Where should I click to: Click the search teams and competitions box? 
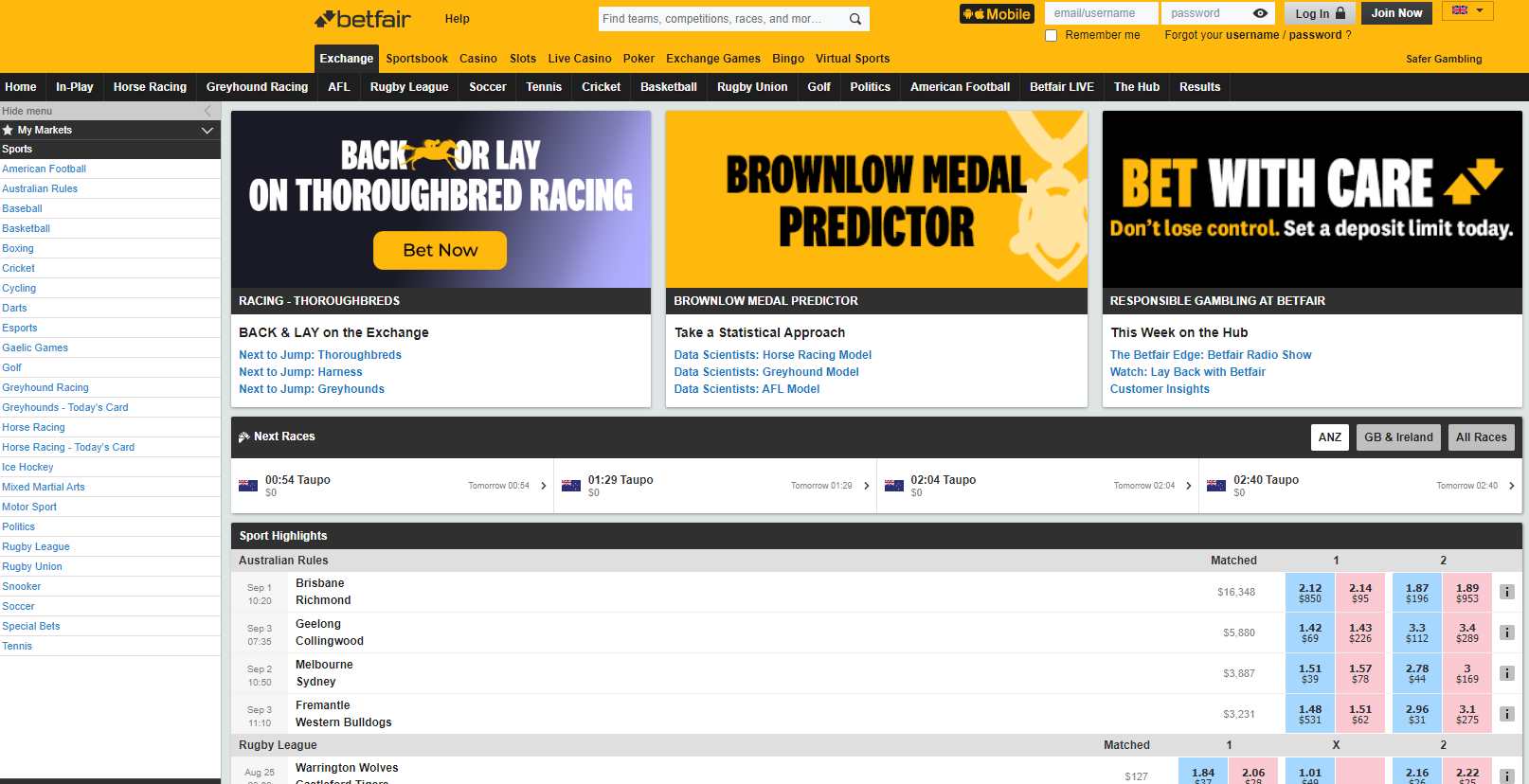click(722, 19)
